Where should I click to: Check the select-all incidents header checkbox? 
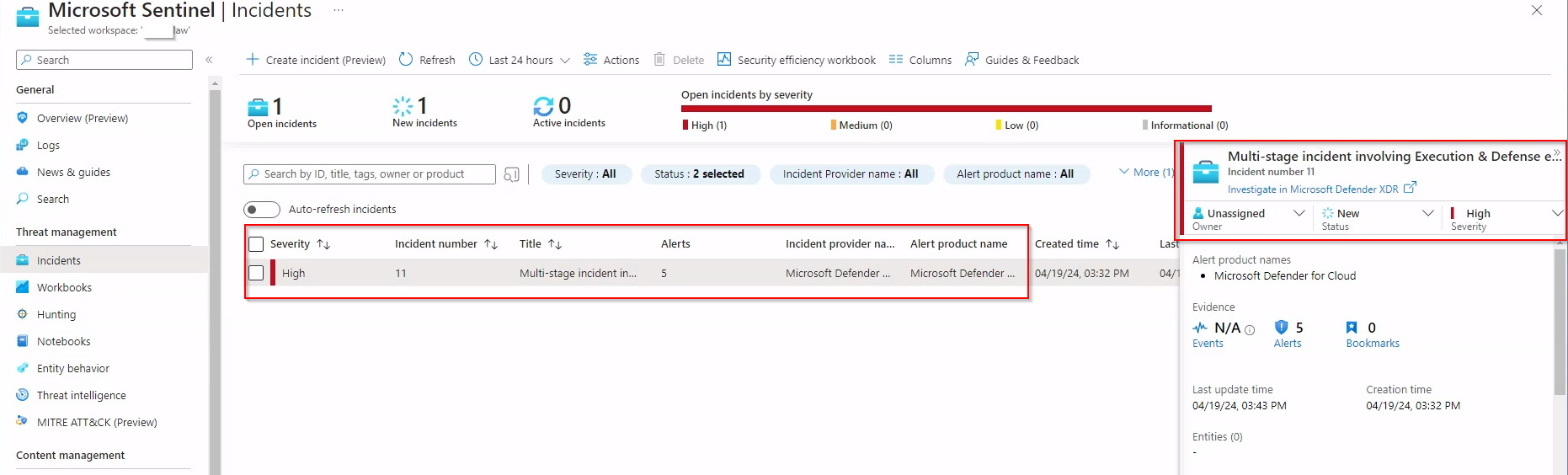tap(257, 244)
